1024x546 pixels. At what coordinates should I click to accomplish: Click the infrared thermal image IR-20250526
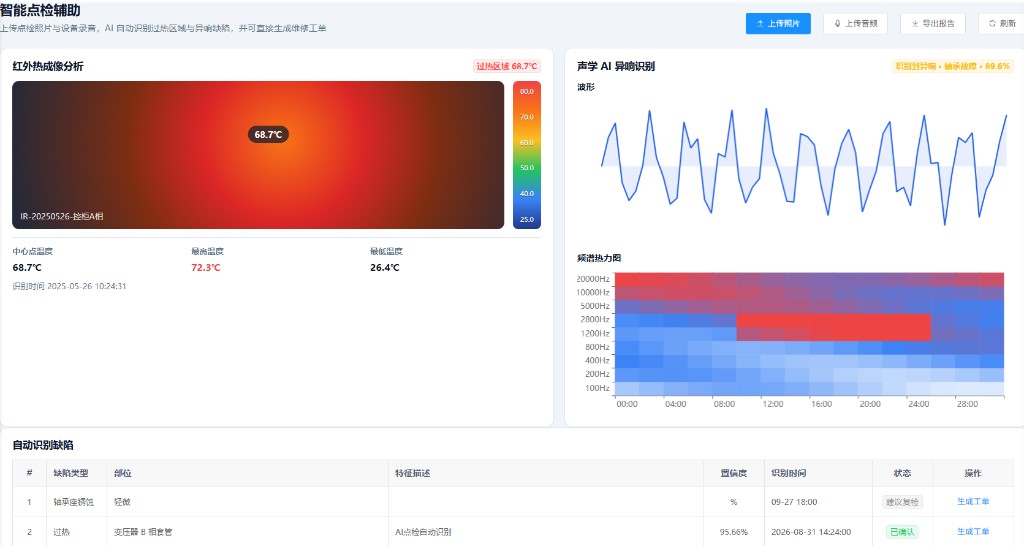(x=258, y=155)
